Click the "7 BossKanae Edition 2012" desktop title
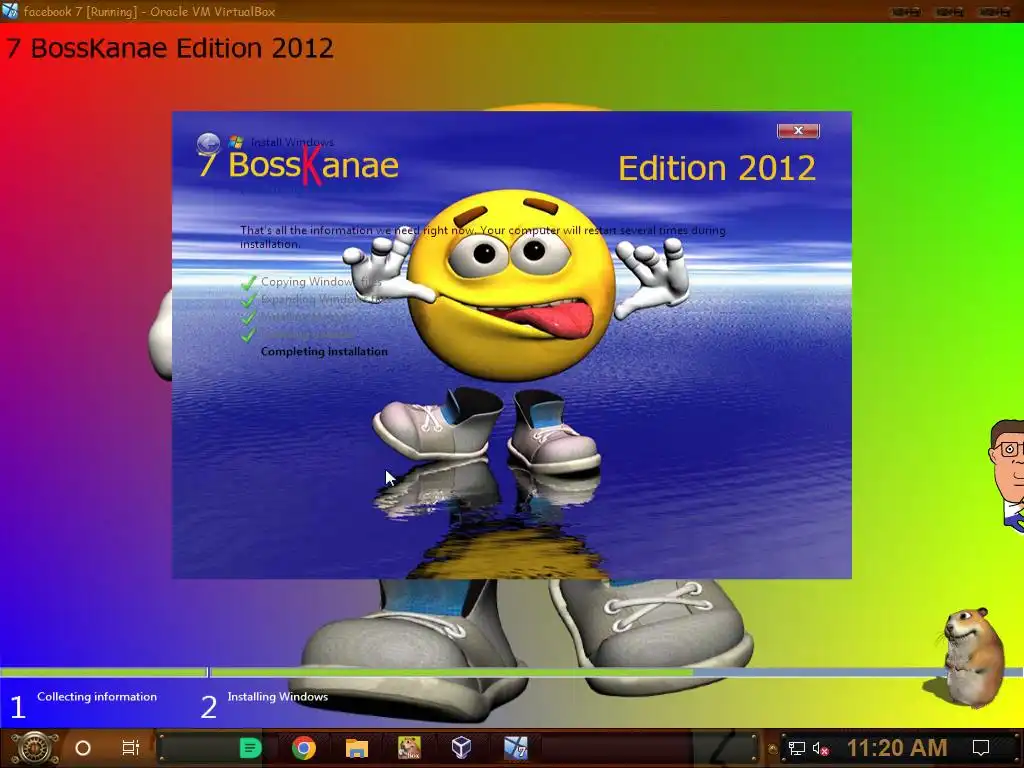The image size is (1024, 768). click(170, 48)
